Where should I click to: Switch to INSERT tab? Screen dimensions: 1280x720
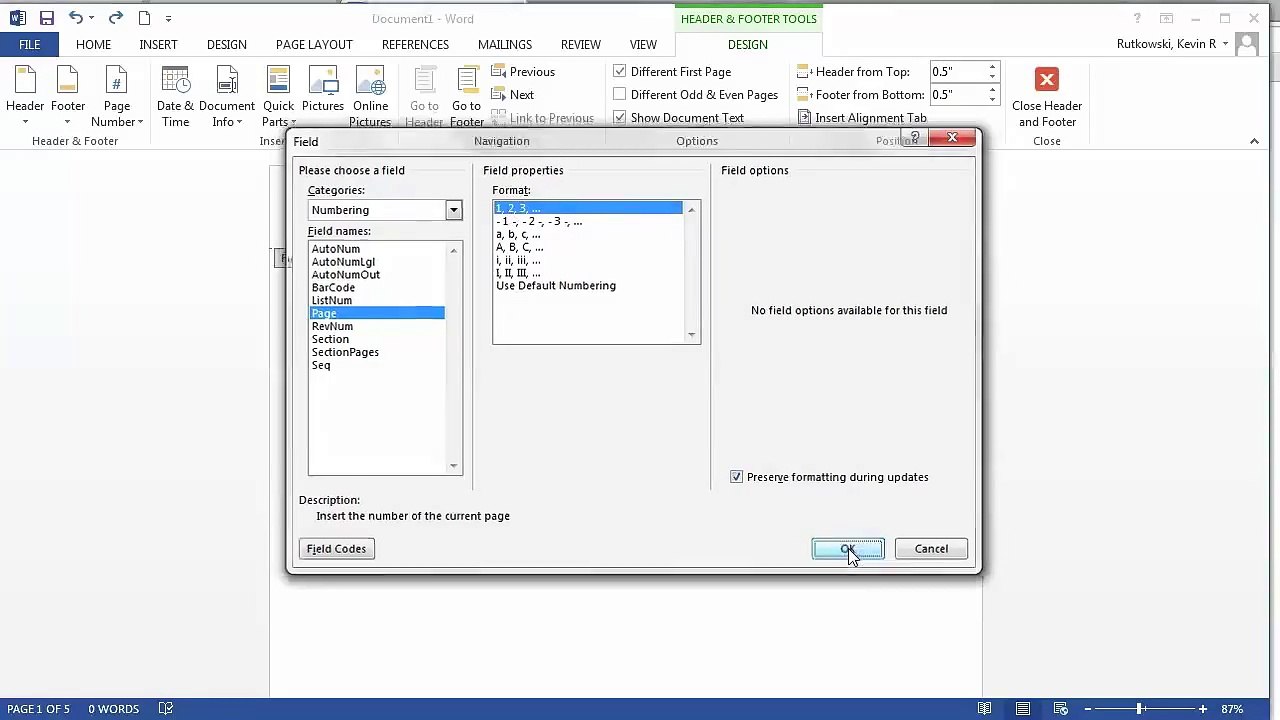pyautogui.click(x=158, y=44)
